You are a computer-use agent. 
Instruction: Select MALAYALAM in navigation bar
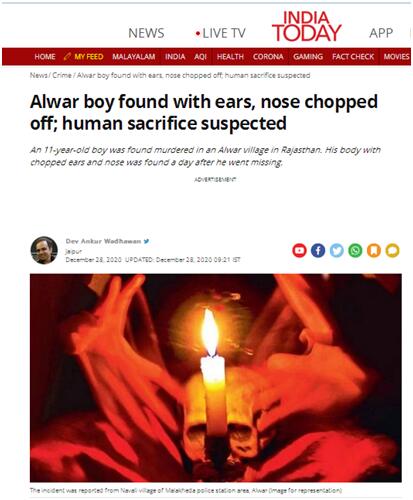click(x=134, y=57)
